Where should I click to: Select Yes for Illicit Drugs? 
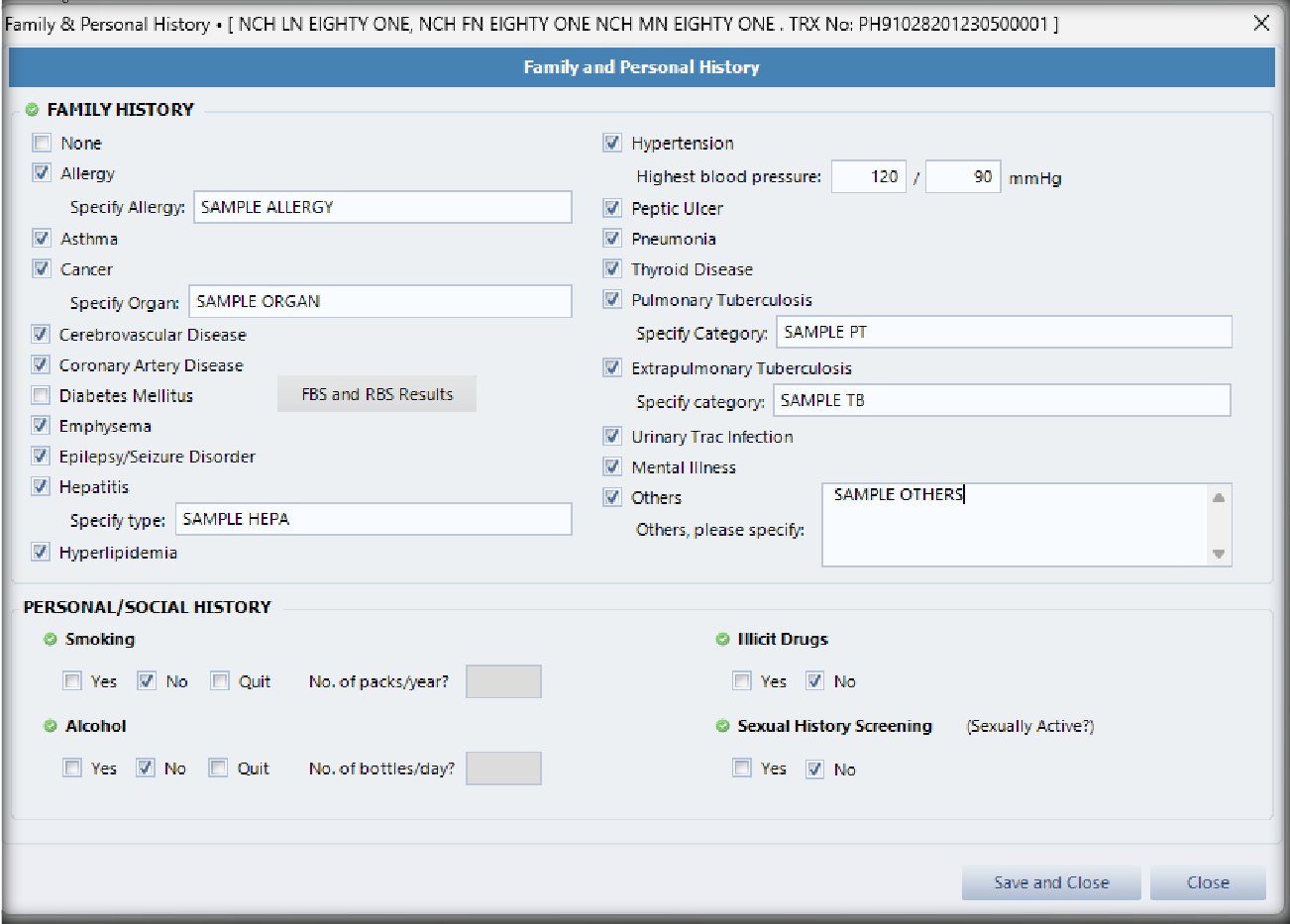[x=742, y=681]
